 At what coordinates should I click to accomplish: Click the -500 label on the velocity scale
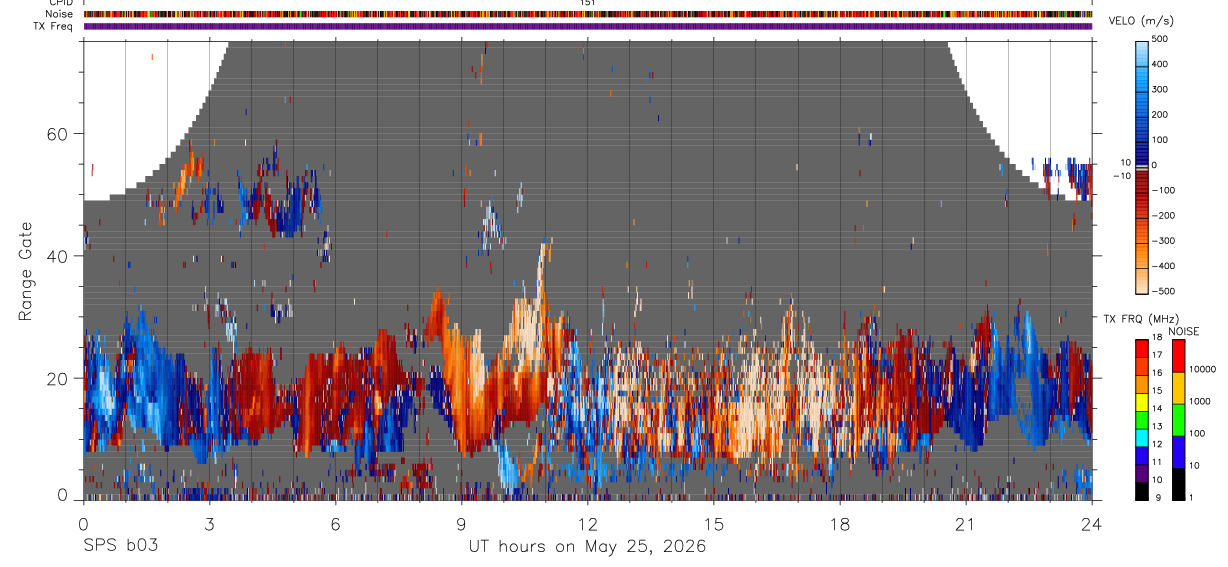click(x=1164, y=291)
